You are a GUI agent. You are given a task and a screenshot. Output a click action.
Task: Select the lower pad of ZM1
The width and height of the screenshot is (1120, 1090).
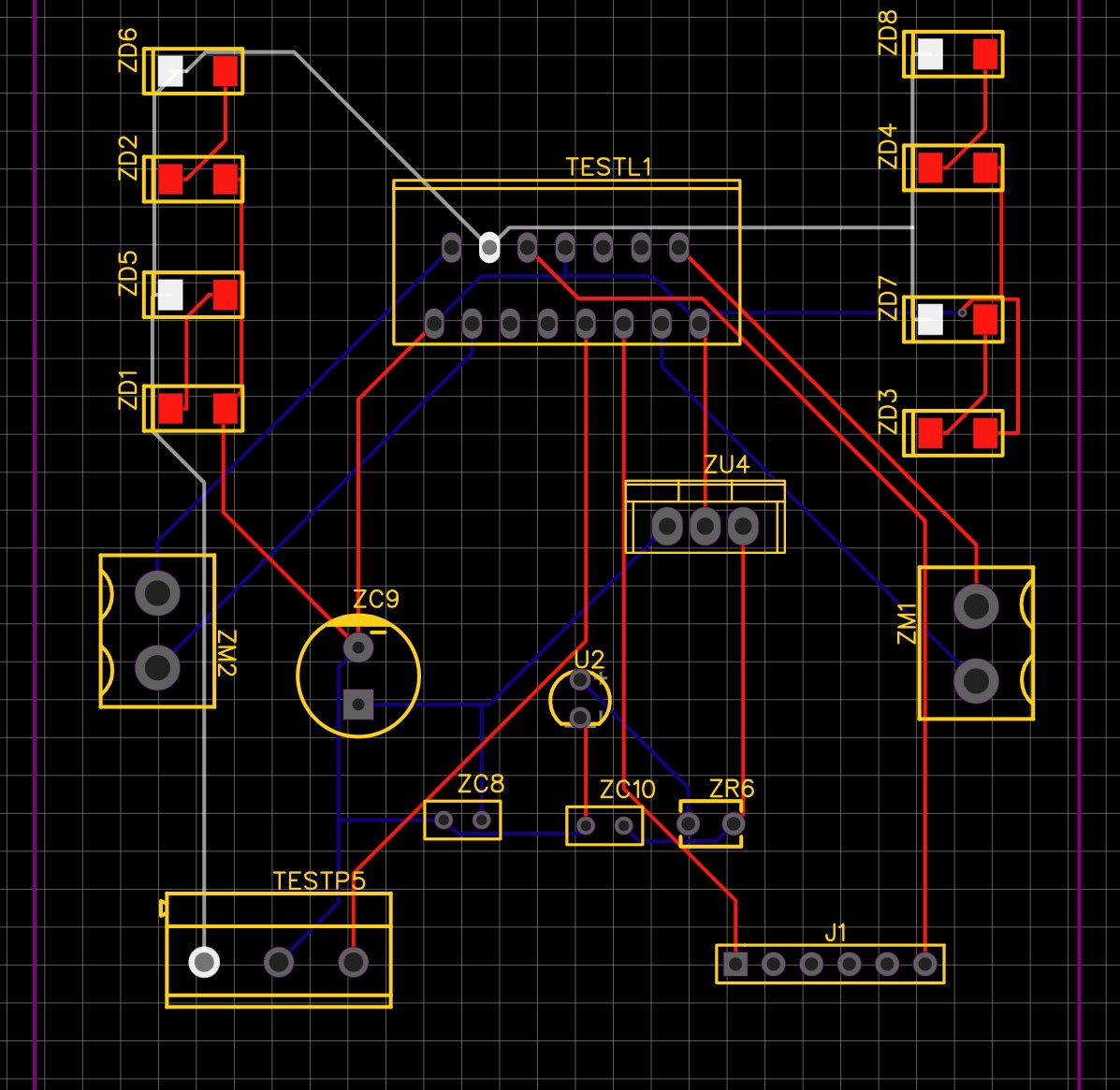pyautogui.click(x=977, y=681)
